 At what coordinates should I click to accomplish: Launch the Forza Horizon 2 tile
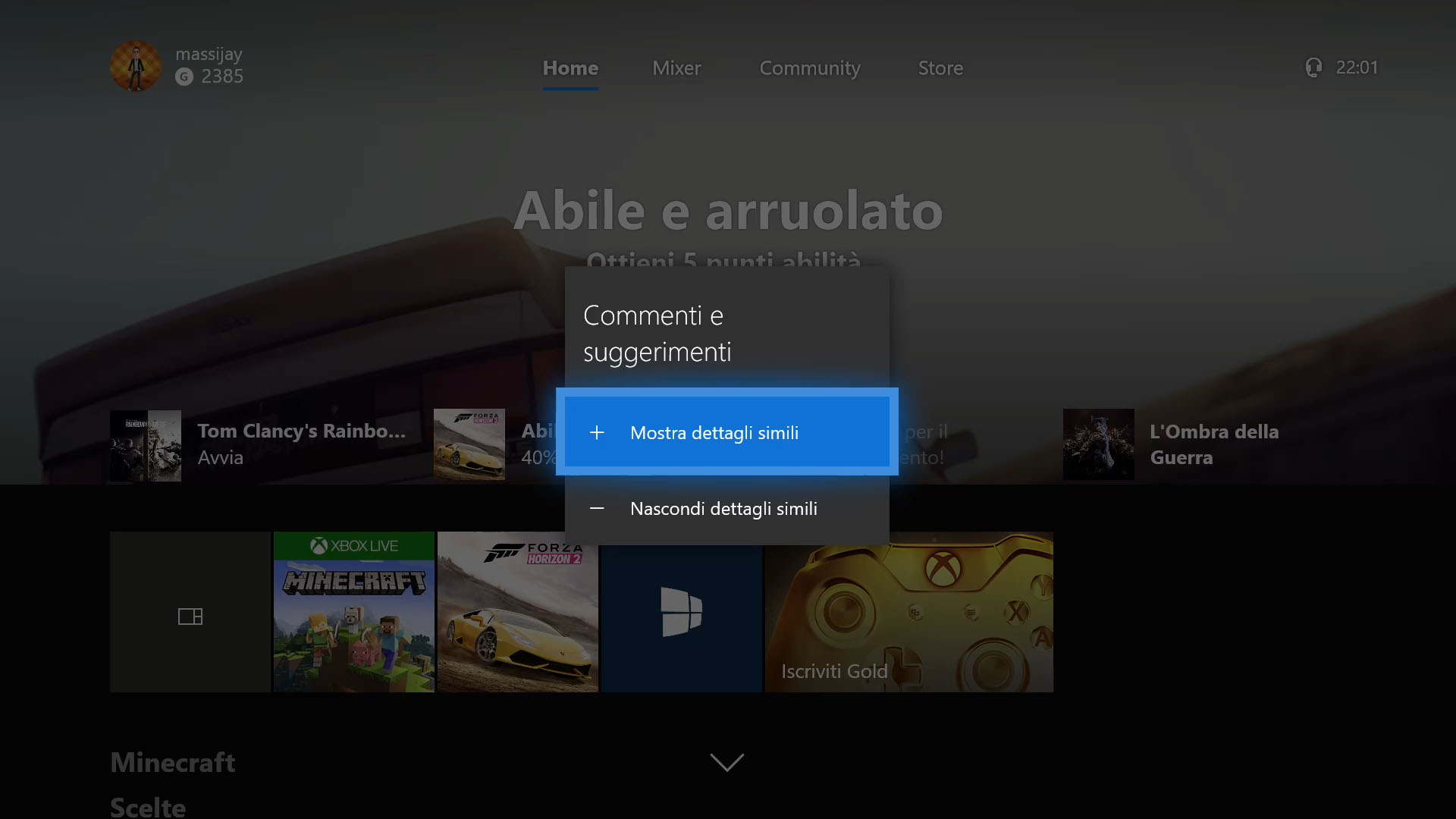pyautogui.click(x=517, y=612)
